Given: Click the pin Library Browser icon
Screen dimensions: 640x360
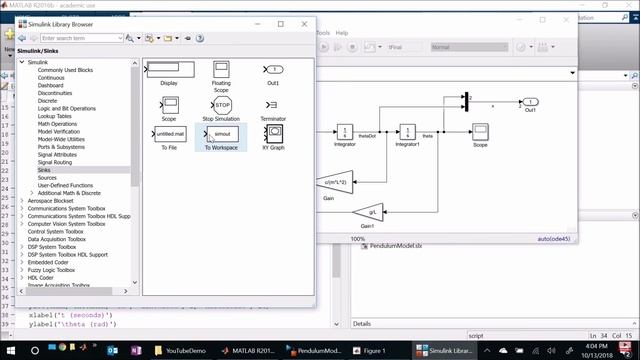Looking at the screenshot, I should coord(188,38).
